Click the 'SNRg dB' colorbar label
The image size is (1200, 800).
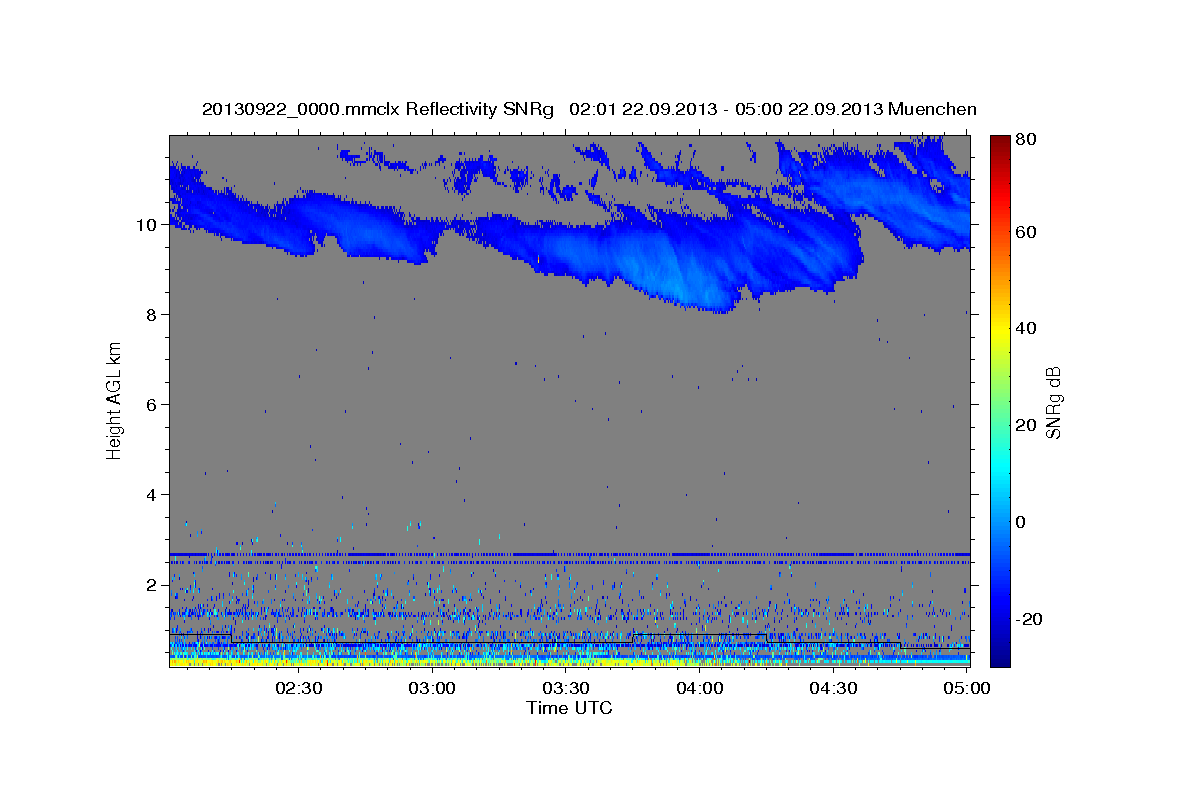click(1053, 402)
